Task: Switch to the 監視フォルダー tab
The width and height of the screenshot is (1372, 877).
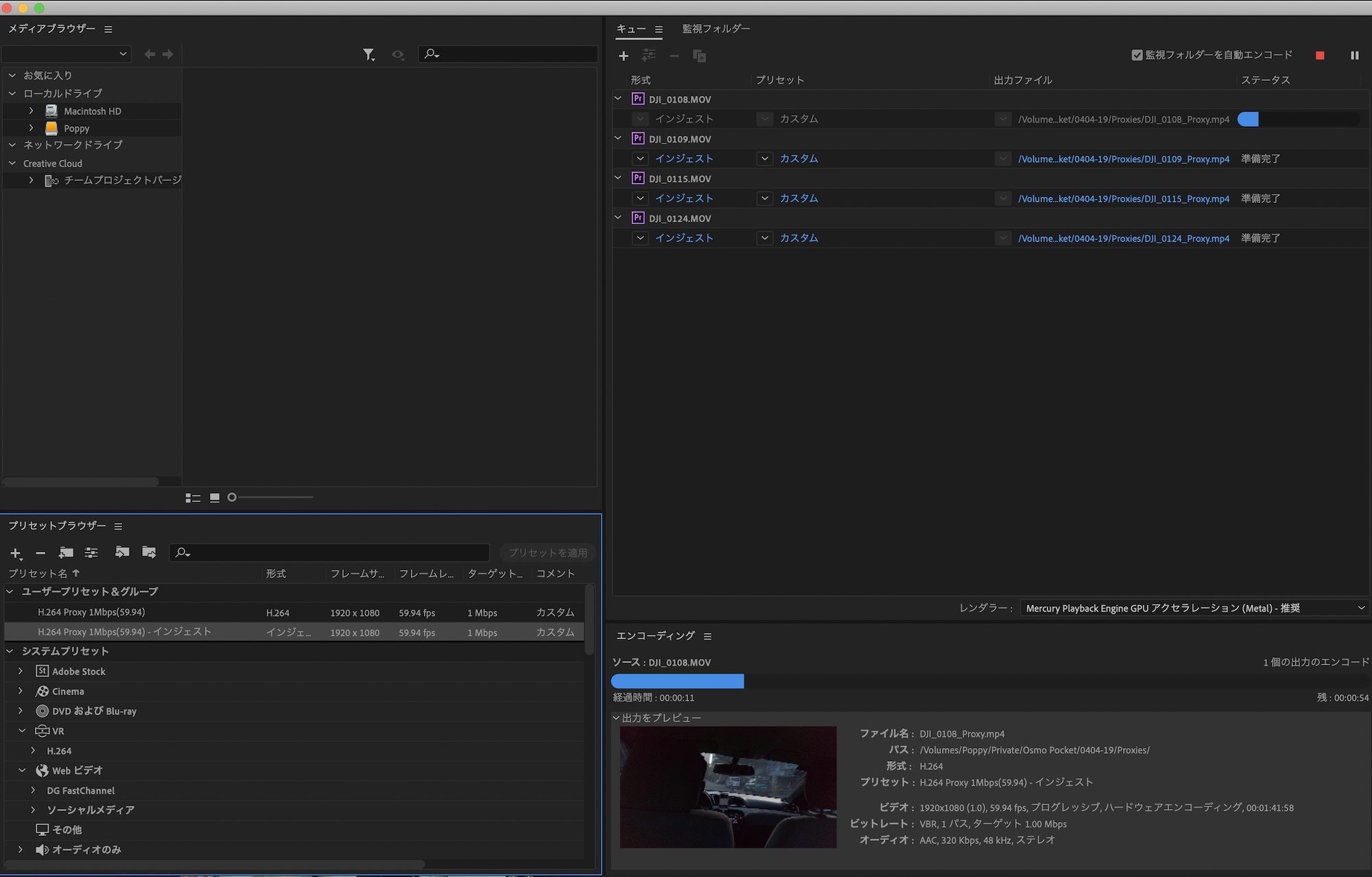Action: (x=715, y=29)
